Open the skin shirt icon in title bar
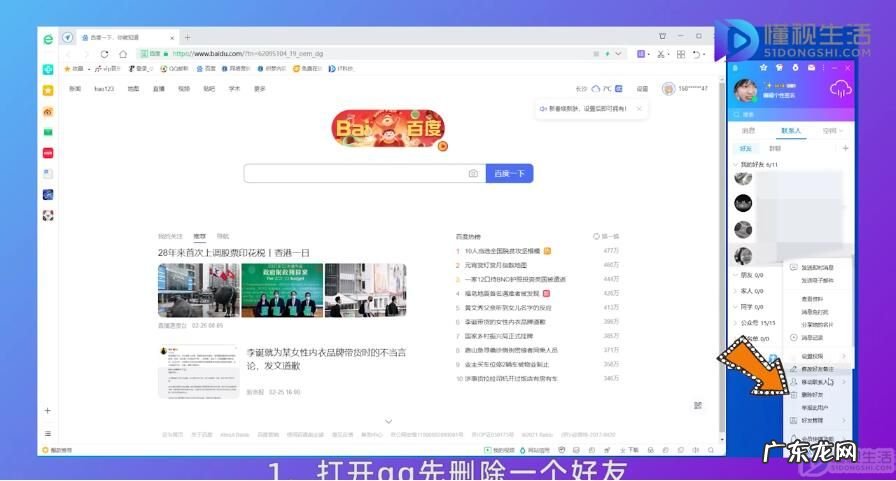The image size is (896, 481). click(x=662, y=36)
